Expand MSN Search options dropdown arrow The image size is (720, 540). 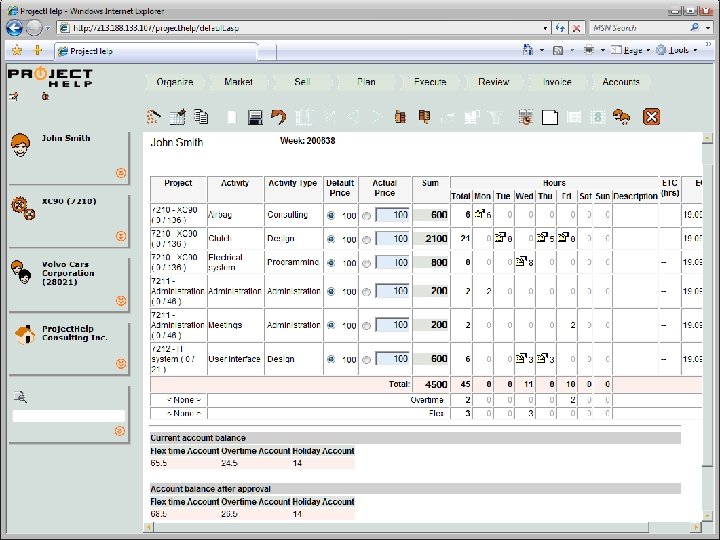[709, 28]
